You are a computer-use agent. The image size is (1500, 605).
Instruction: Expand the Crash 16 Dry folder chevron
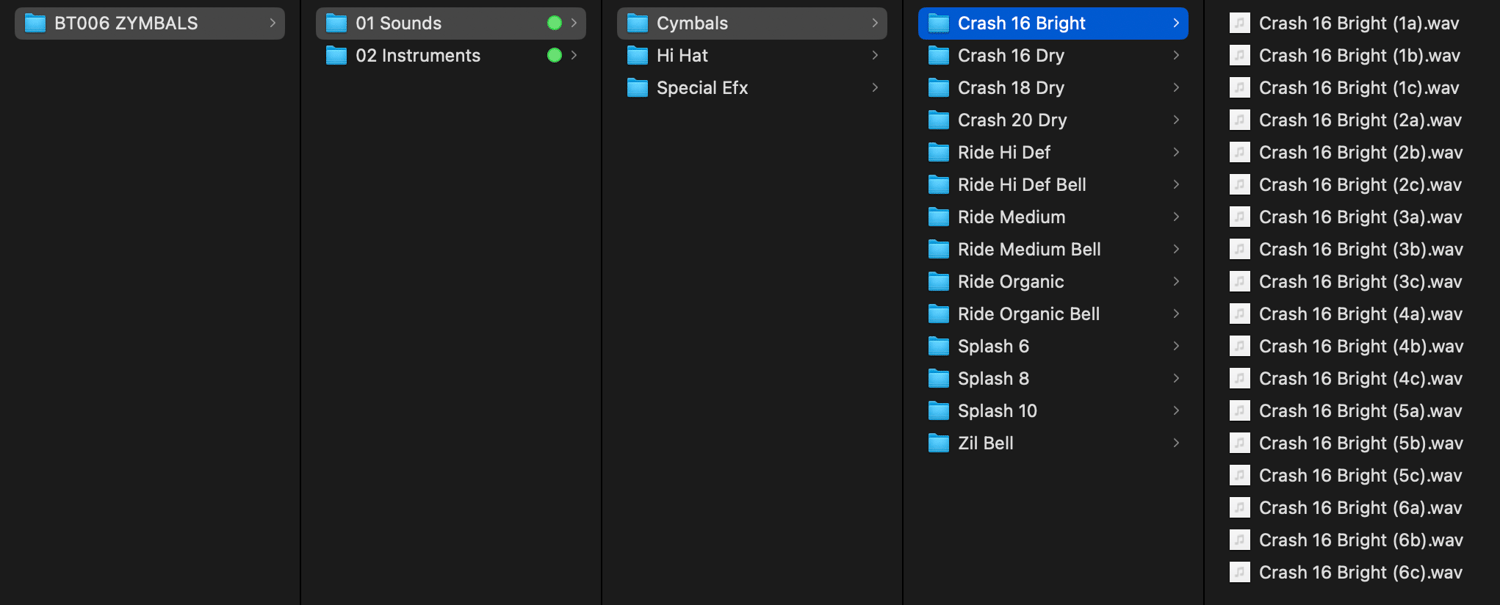click(x=1176, y=56)
